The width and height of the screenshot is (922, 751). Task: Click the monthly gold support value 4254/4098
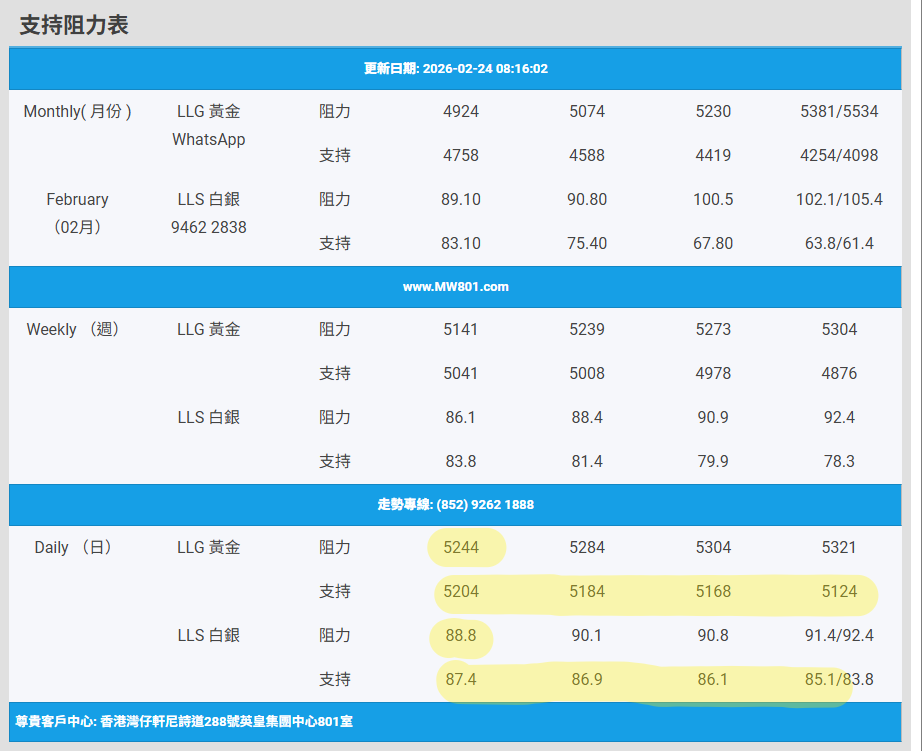click(839, 156)
